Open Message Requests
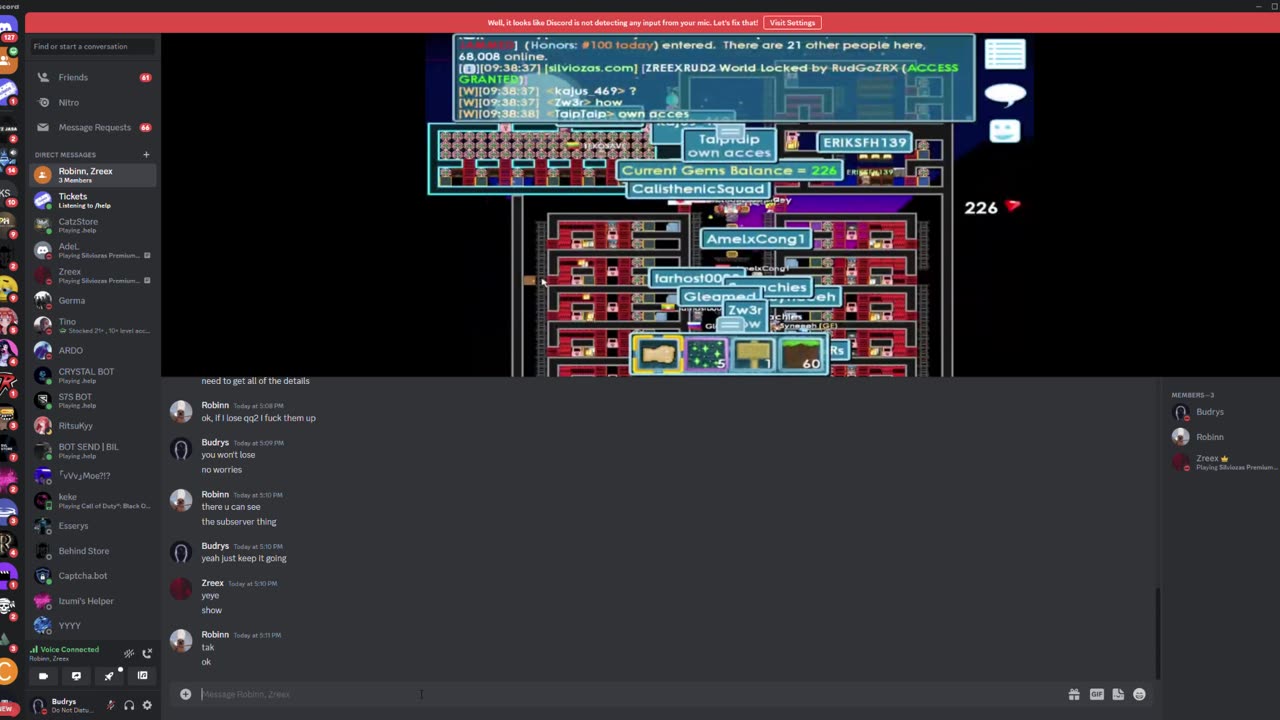Screen dimensions: 1280x720 tap(93, 127)
